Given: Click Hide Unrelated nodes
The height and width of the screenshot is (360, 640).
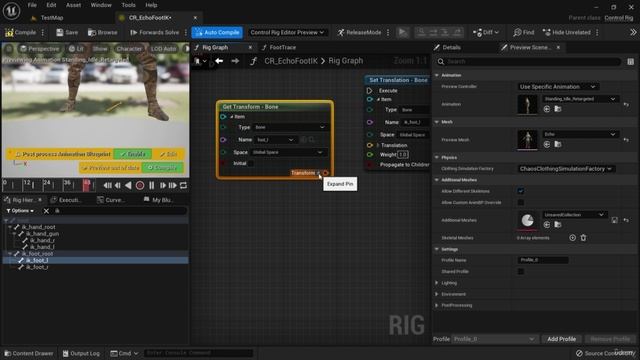Looking at the screenshot, I should 567,32.
